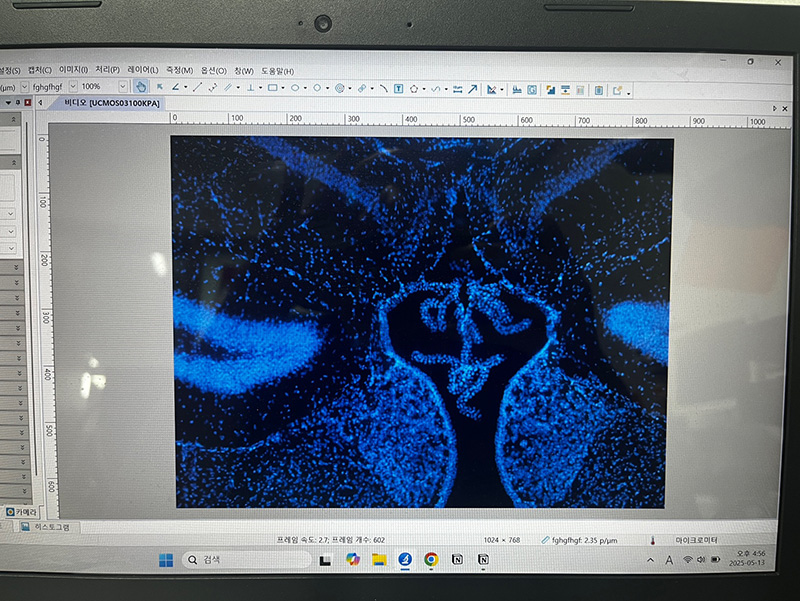Open Chrome from the taskbar
This screenshot has width=800, height=601.
coord(431,559)
